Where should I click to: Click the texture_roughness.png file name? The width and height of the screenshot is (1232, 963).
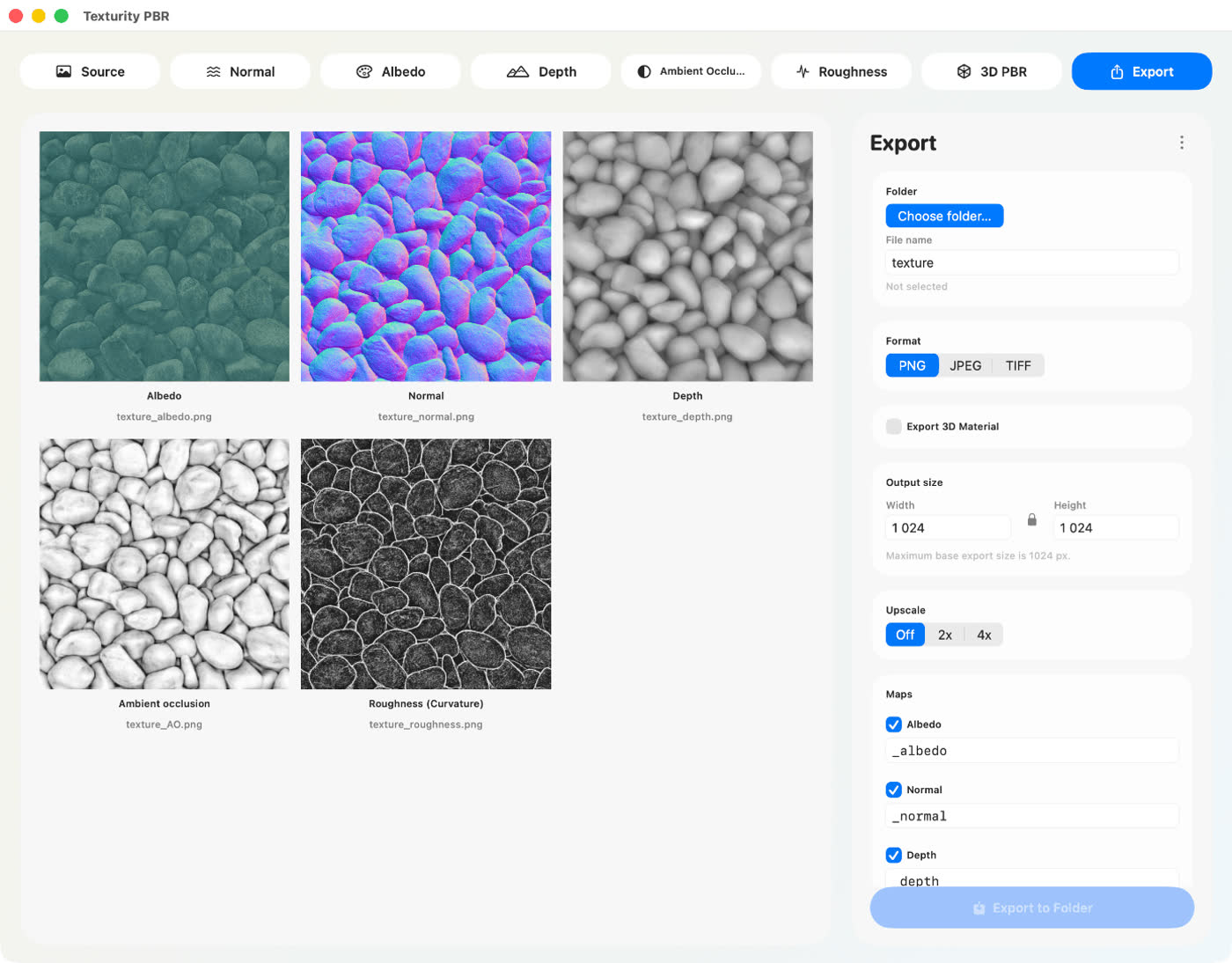tap(426, 724)
